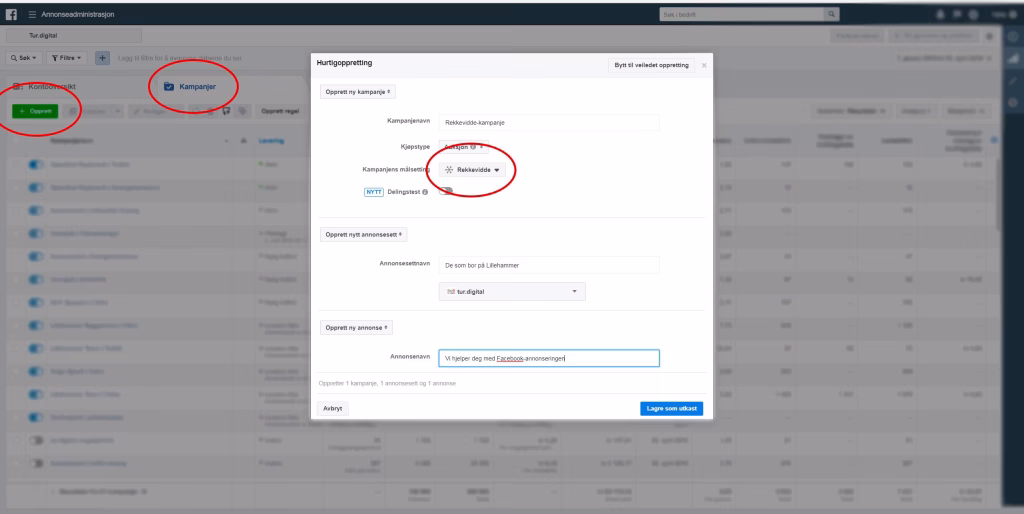Click the Avbryt button
This screenshot has width=1024, height=514.
tap(332, 408)
